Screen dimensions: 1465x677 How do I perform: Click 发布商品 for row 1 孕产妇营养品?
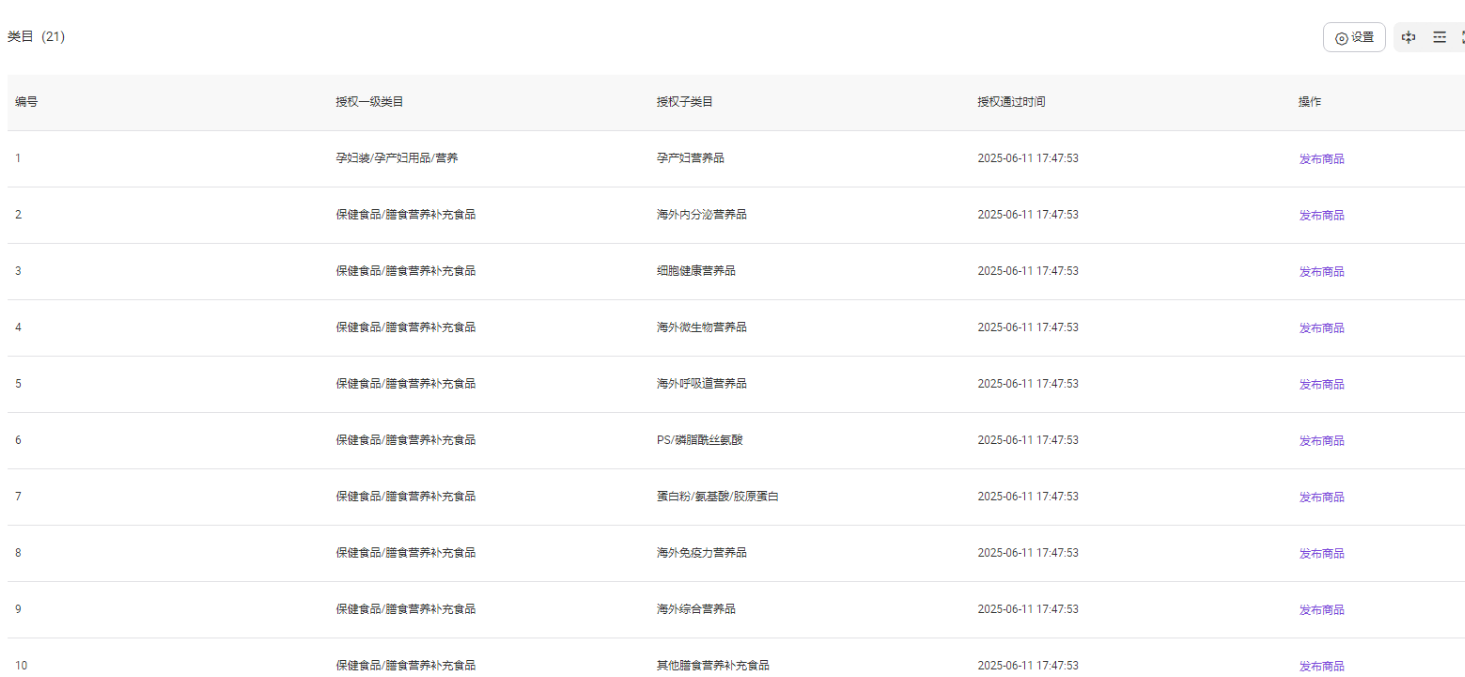coord(1321,159)
